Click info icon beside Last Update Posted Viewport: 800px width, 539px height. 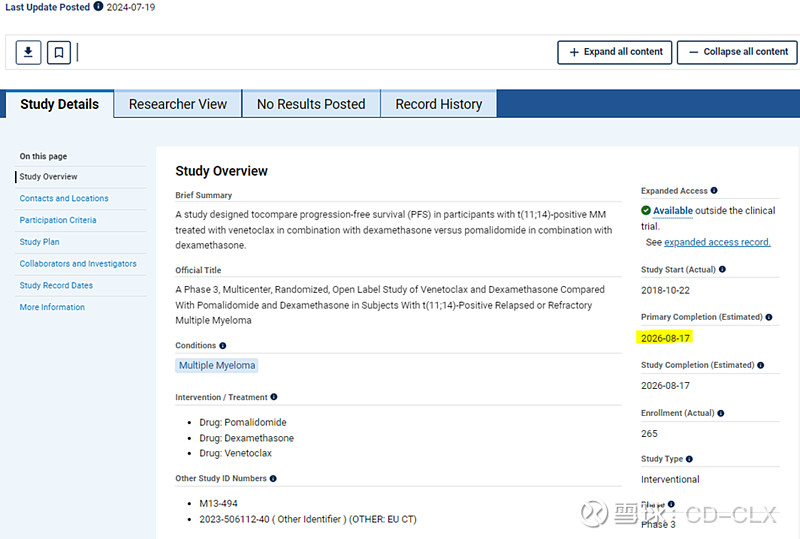pos(98,6)
